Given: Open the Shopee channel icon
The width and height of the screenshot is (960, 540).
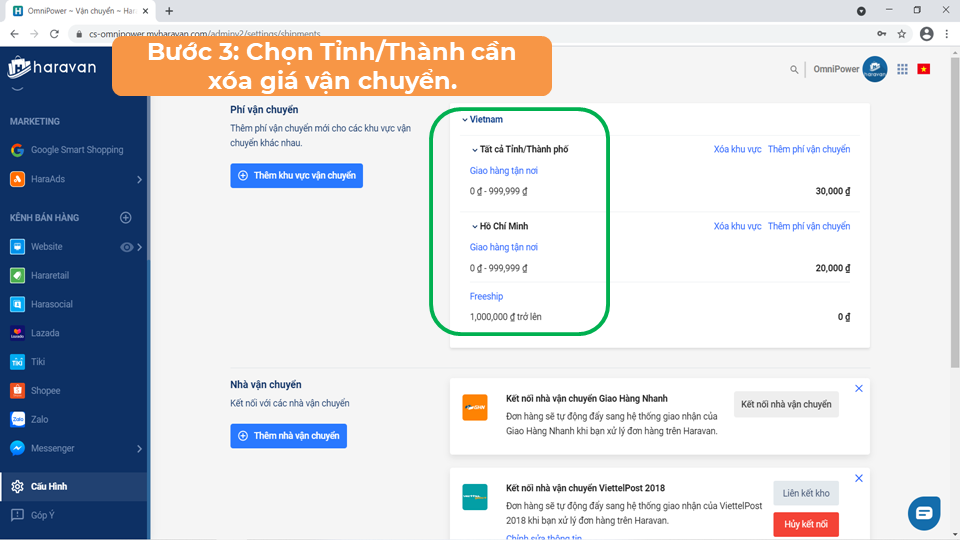Looking at the screenshot, I should (17, 391).
